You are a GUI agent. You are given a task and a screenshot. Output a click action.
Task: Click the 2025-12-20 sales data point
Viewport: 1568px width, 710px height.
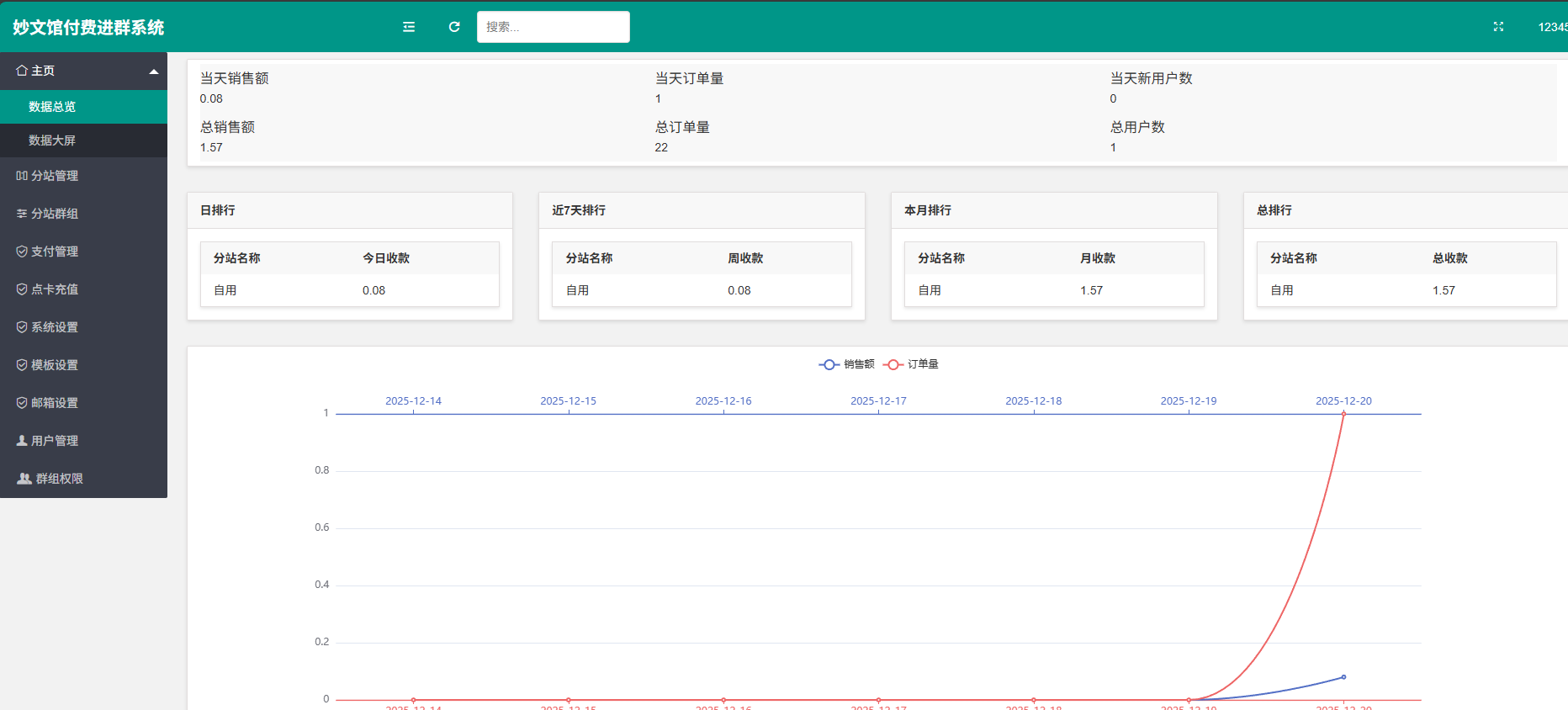1343,677
